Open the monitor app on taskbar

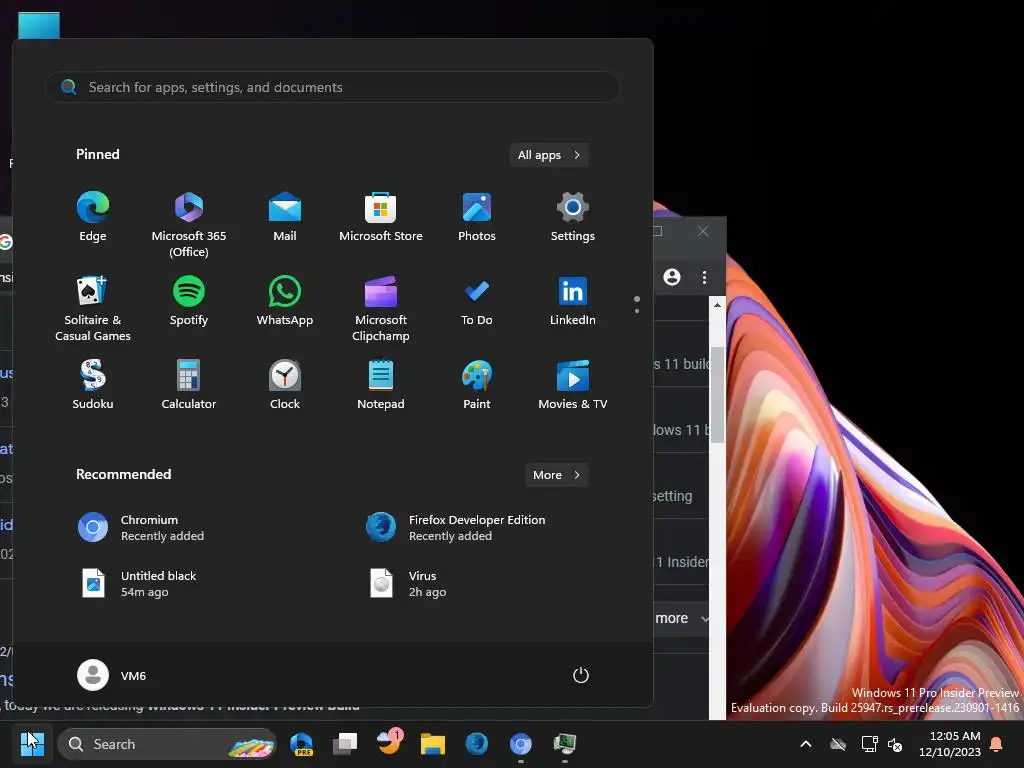pyautogui.click(x=564, y=744)
